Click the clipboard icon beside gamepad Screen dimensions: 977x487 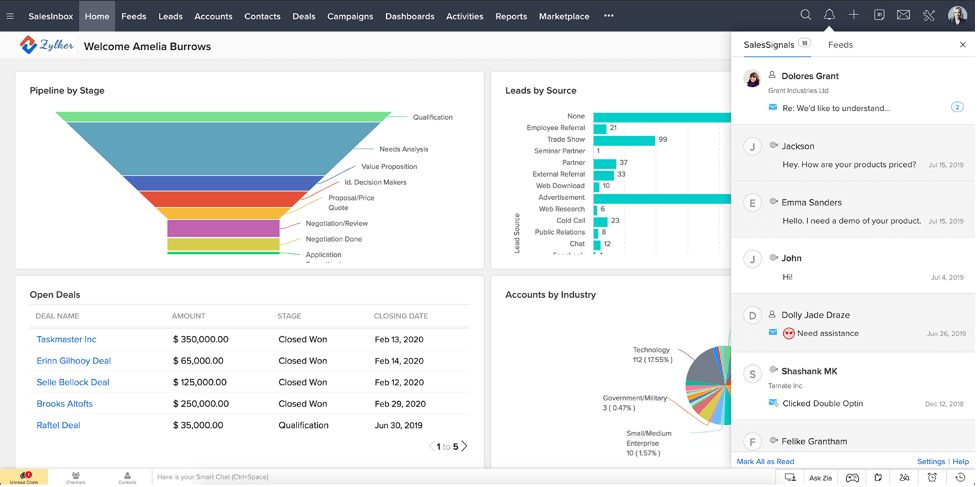pos(879,478)
